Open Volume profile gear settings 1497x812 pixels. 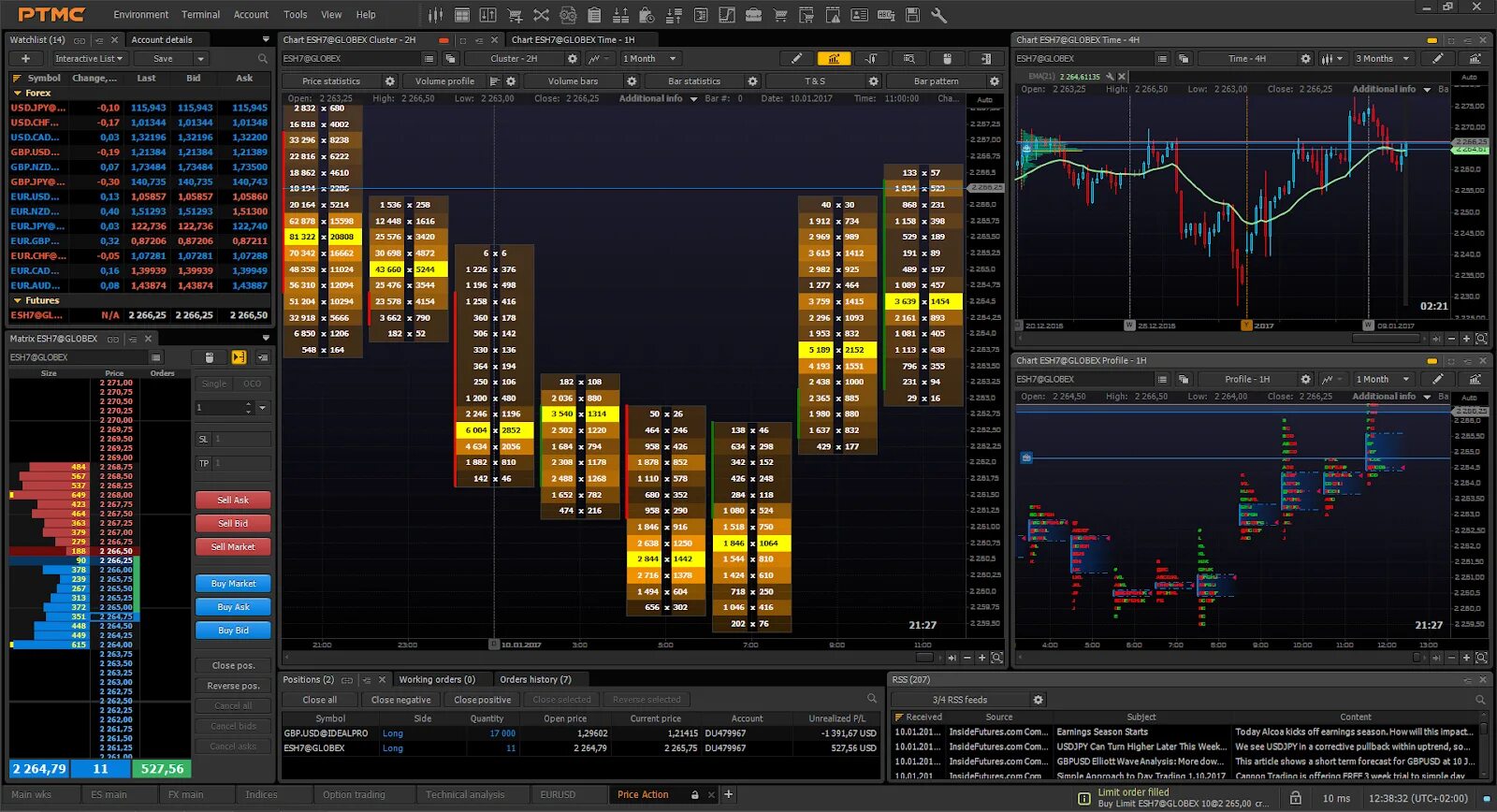(x=511, y=81)
